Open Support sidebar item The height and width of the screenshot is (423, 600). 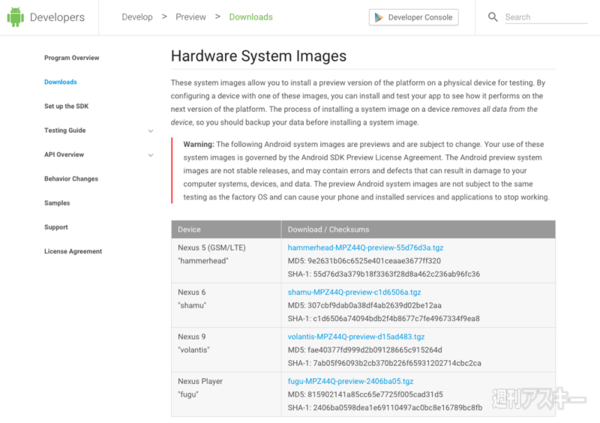click(x=56, y=227)
